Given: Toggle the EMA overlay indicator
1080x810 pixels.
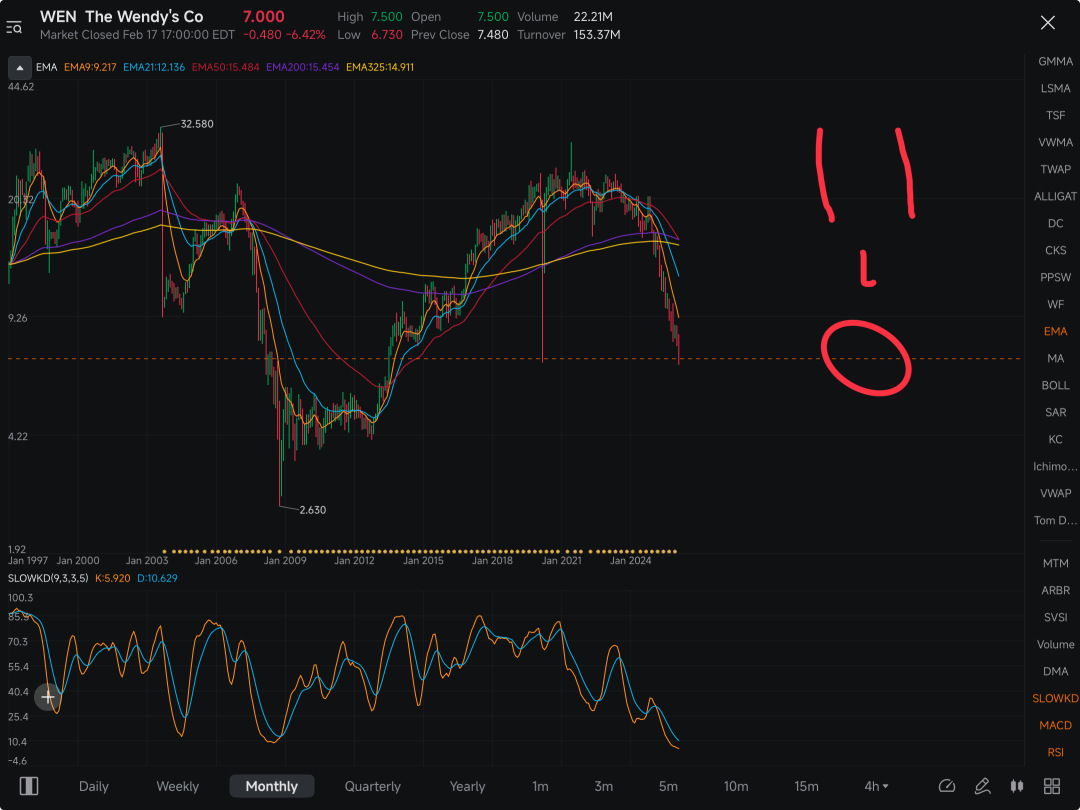Looking at the screenshot, I should click(x=1055, y=331).
